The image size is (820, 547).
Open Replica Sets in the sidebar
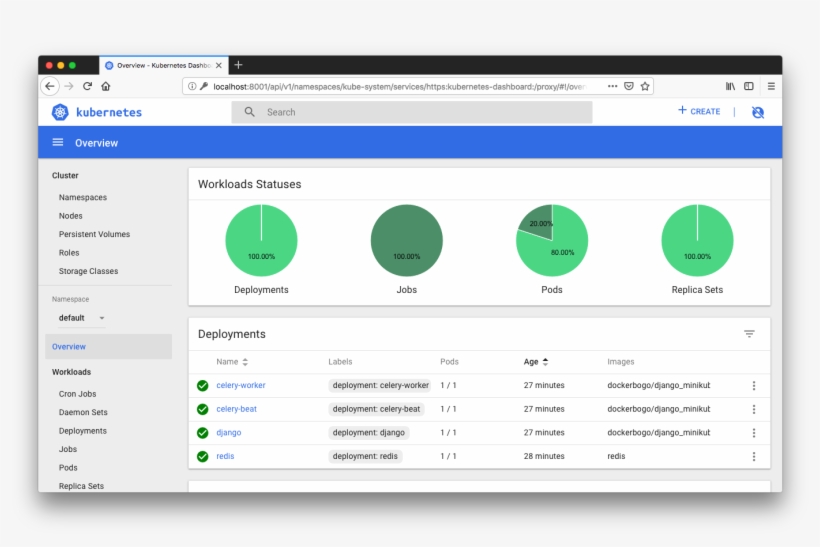pyautogui.click(x=81, y=486)
